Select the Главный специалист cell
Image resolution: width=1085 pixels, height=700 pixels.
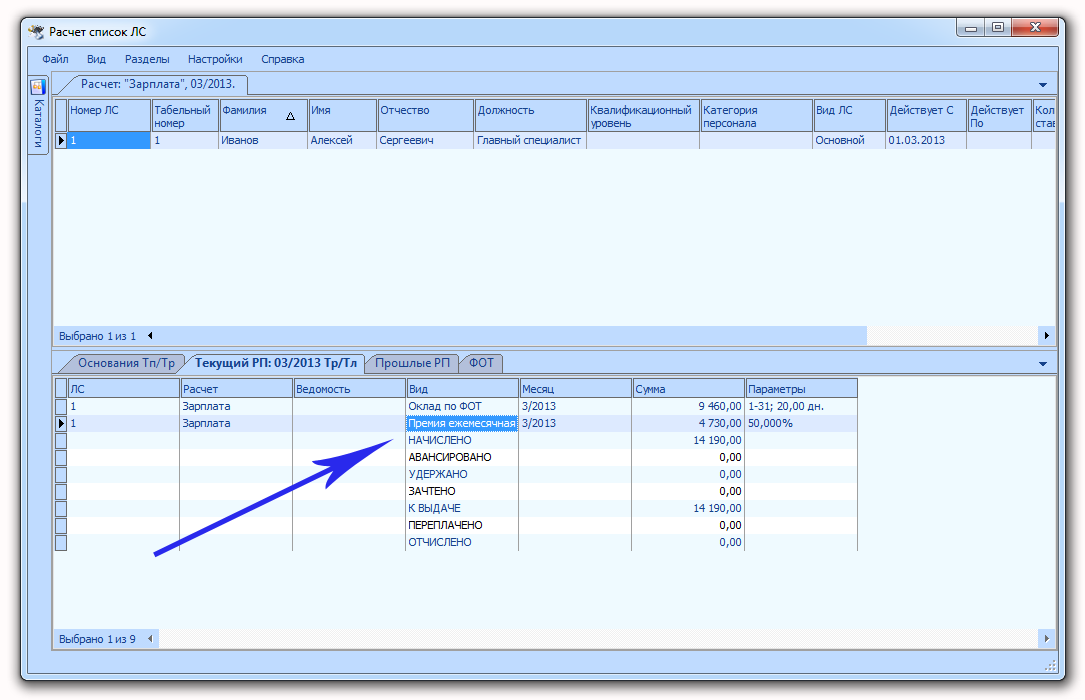click(531, 140)
